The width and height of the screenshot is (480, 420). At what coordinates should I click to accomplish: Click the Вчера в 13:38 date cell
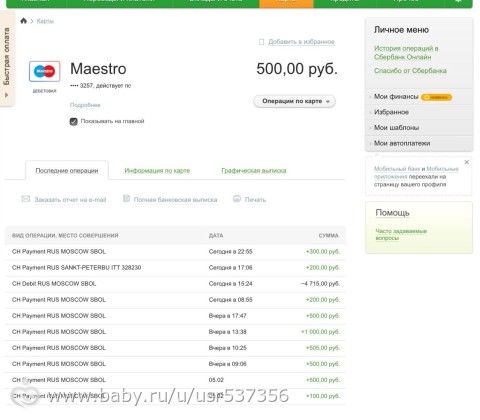(227, 332)
